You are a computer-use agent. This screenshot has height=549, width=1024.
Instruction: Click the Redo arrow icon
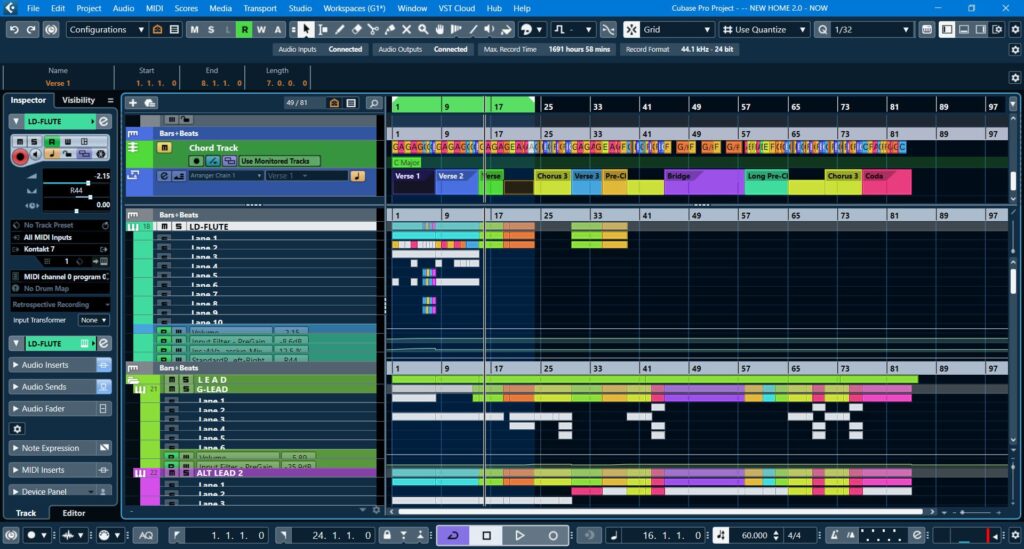pyautogui.click(x=31, y=29)
